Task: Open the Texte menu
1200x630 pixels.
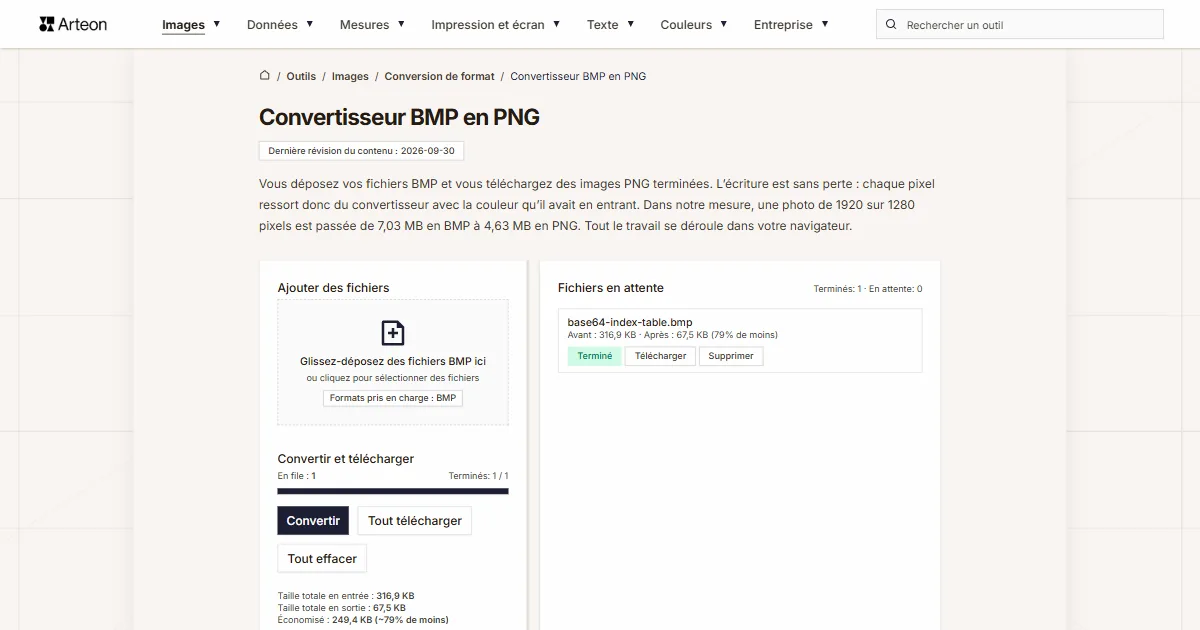Action: (x=603, y=25)
